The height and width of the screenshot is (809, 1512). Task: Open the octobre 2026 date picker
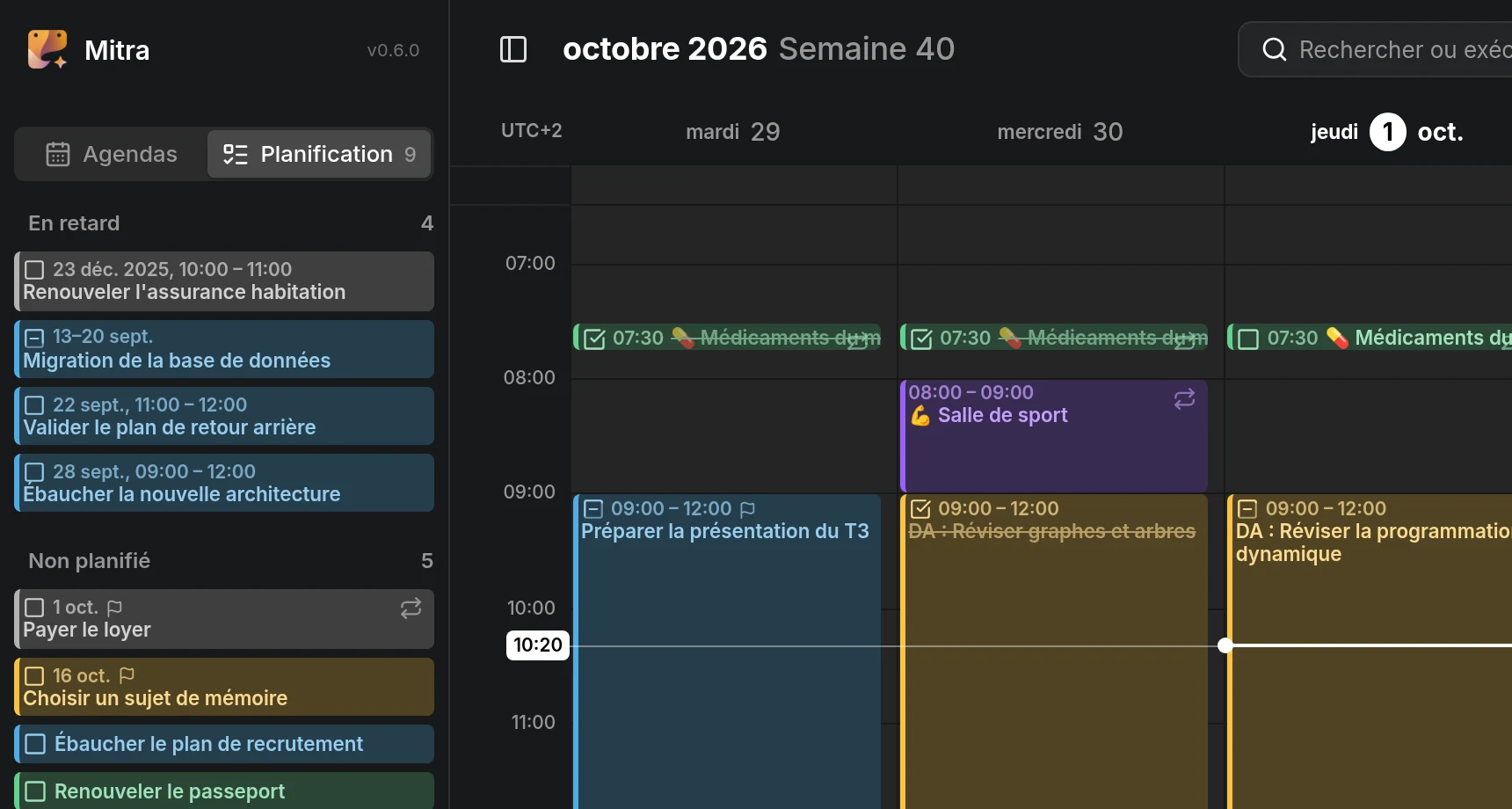(665, 49)
